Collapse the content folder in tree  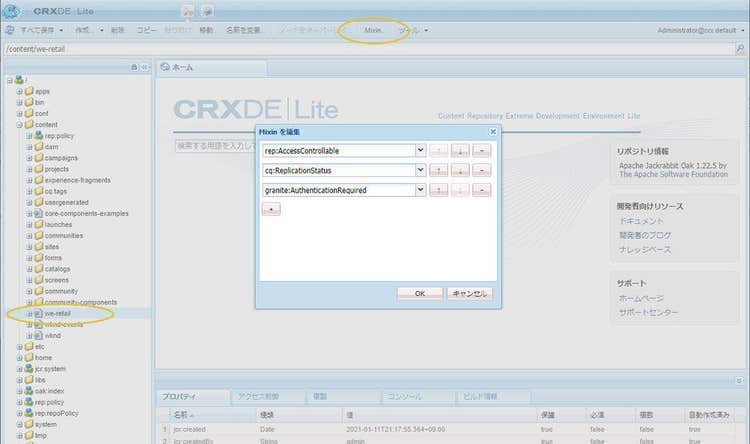click(19, 124)
